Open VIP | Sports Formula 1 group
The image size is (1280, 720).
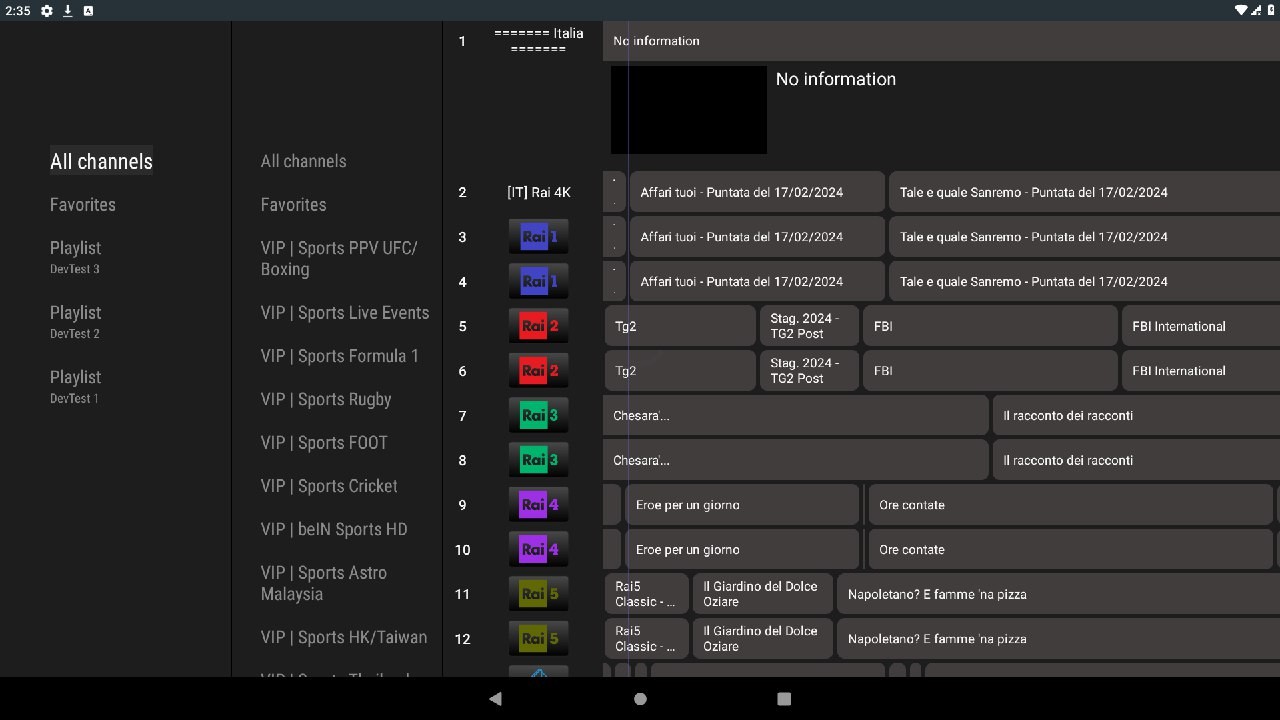pos(340,356)
